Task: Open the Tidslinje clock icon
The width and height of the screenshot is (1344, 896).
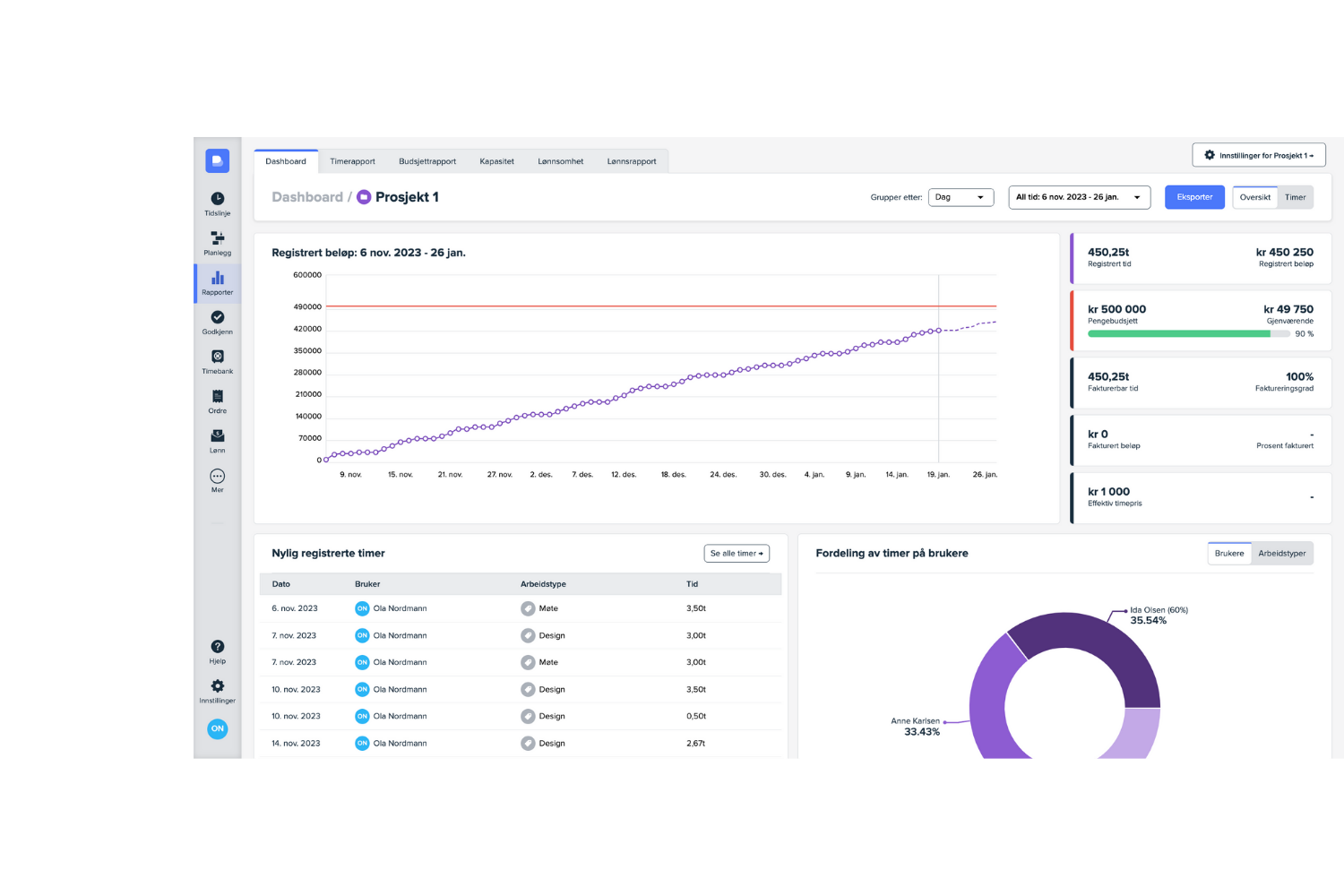Action: point(217,199)
